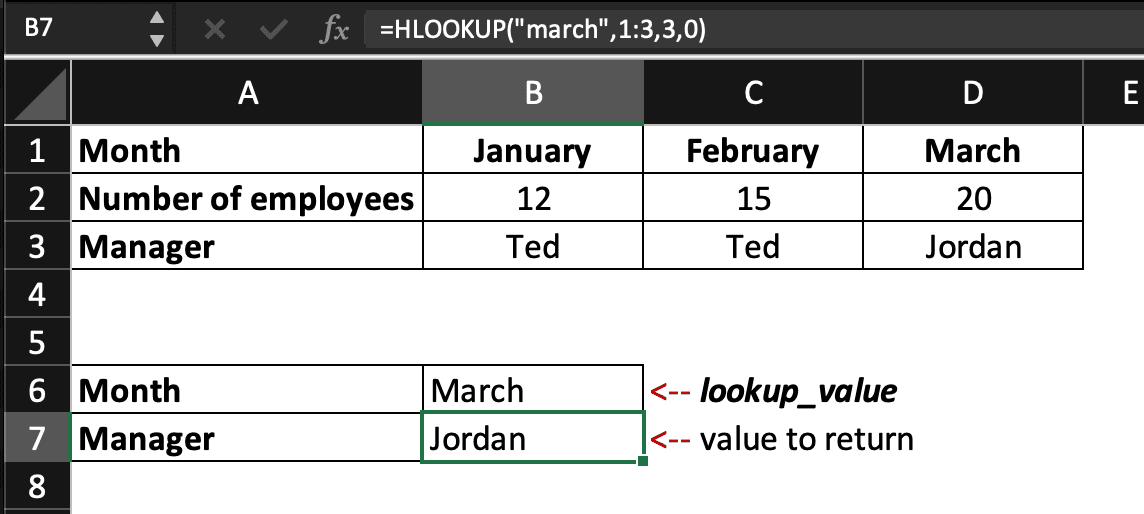Select the Jordan cell in row 3

(x=973, y=246)
